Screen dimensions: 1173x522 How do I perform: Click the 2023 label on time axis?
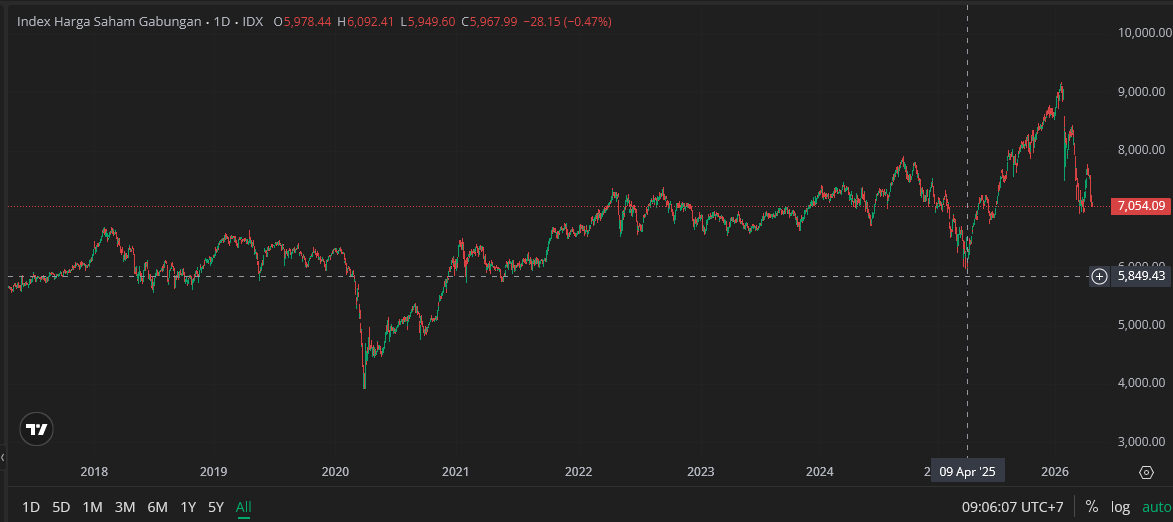pyautogui.click(x=700, y=472)
